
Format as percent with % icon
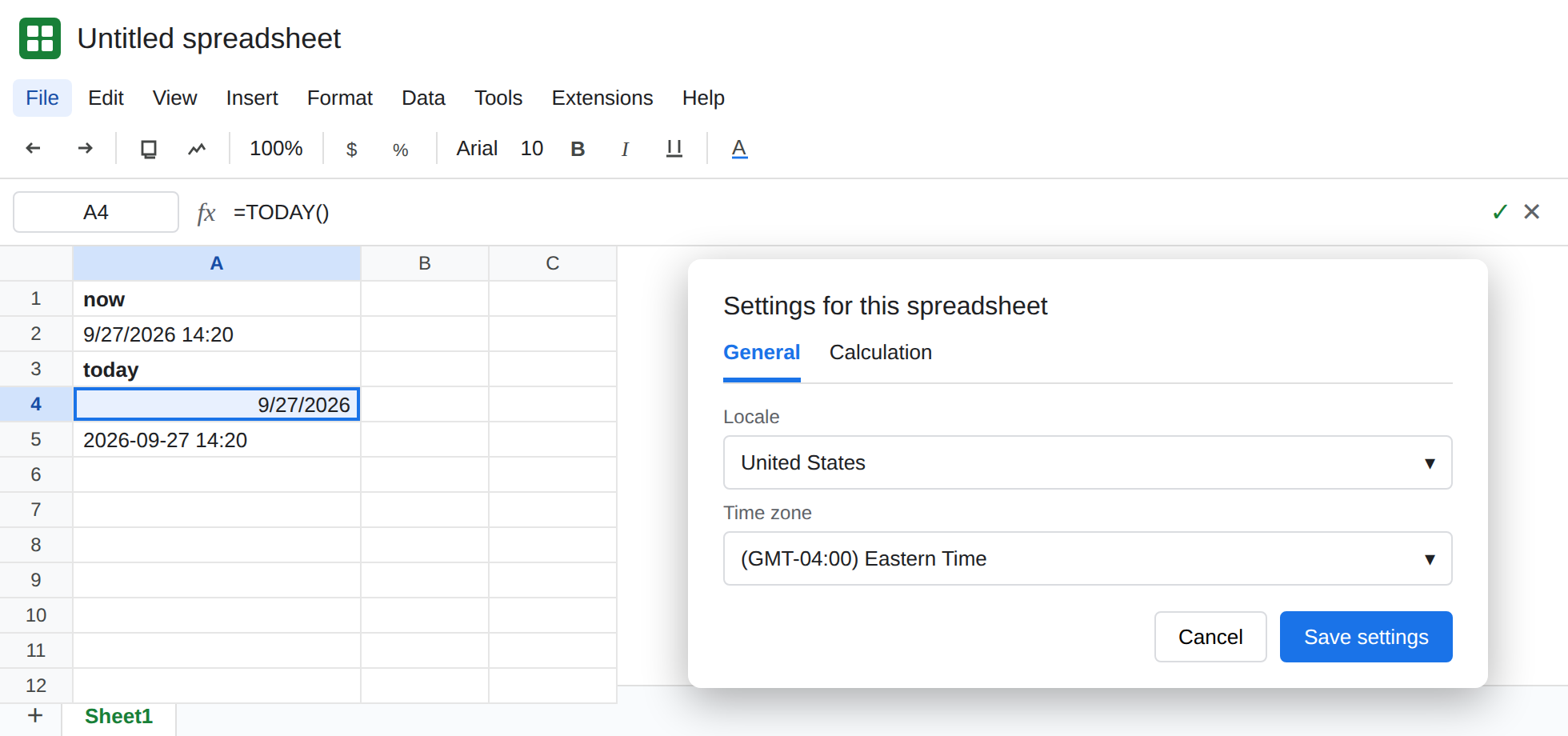[401, 149]
